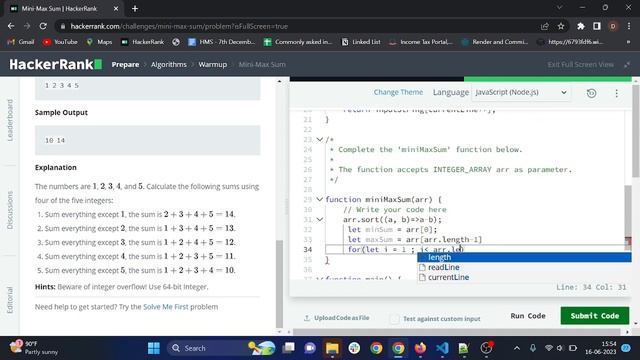
Task: Open the volume control in system tray
Action: point(560,348)
